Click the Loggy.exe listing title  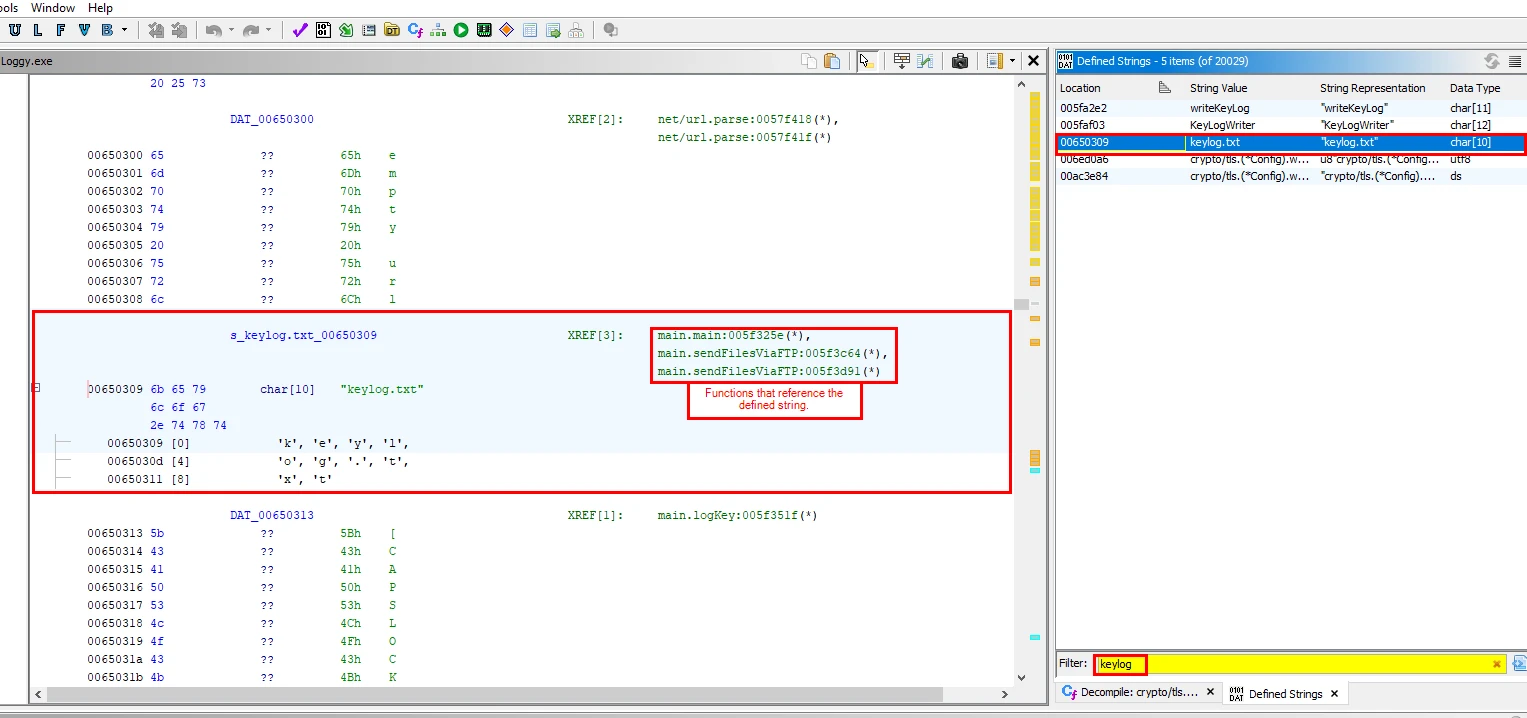coord(27,61)
